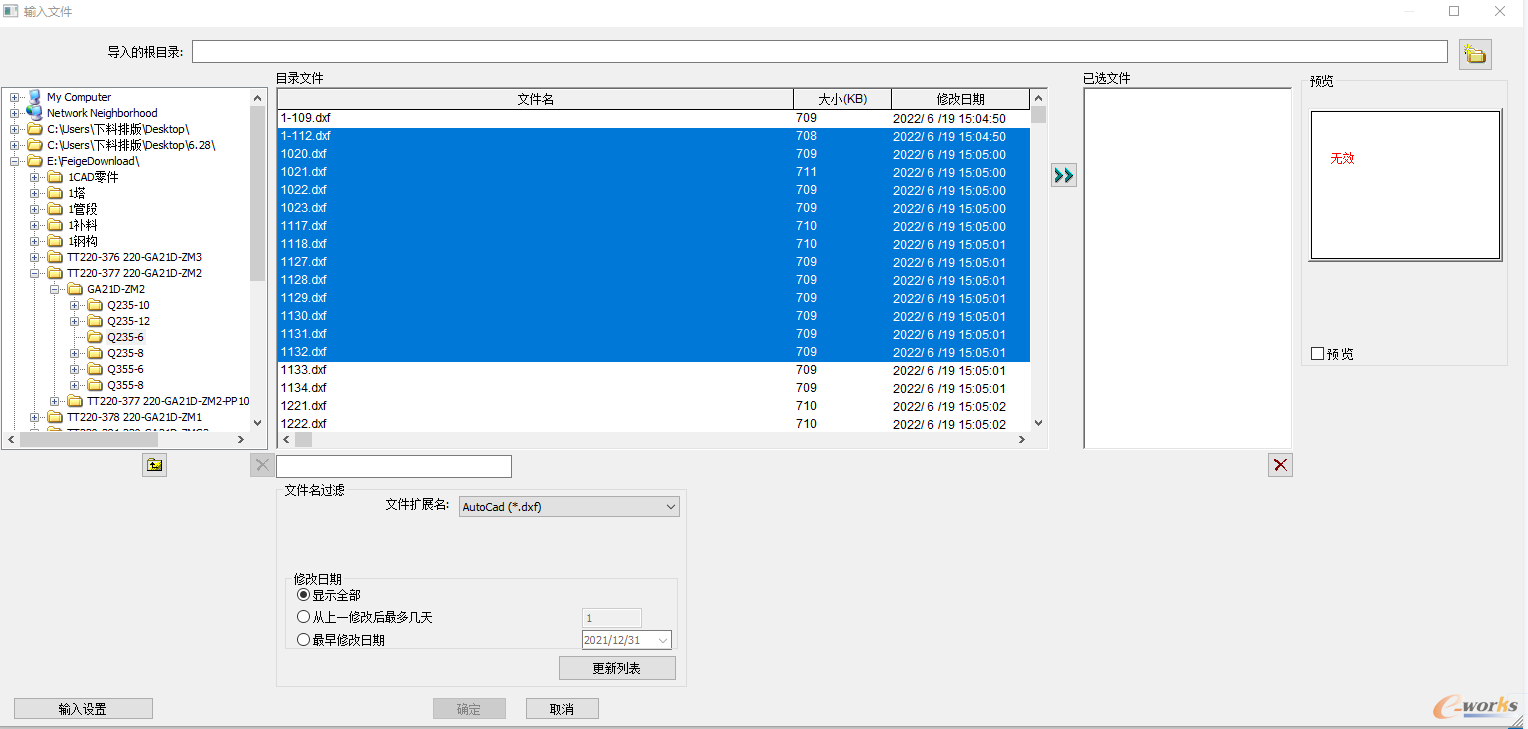Sort by 修改日期 column header
Screen dimensions: 1528x729
[960, 99]
